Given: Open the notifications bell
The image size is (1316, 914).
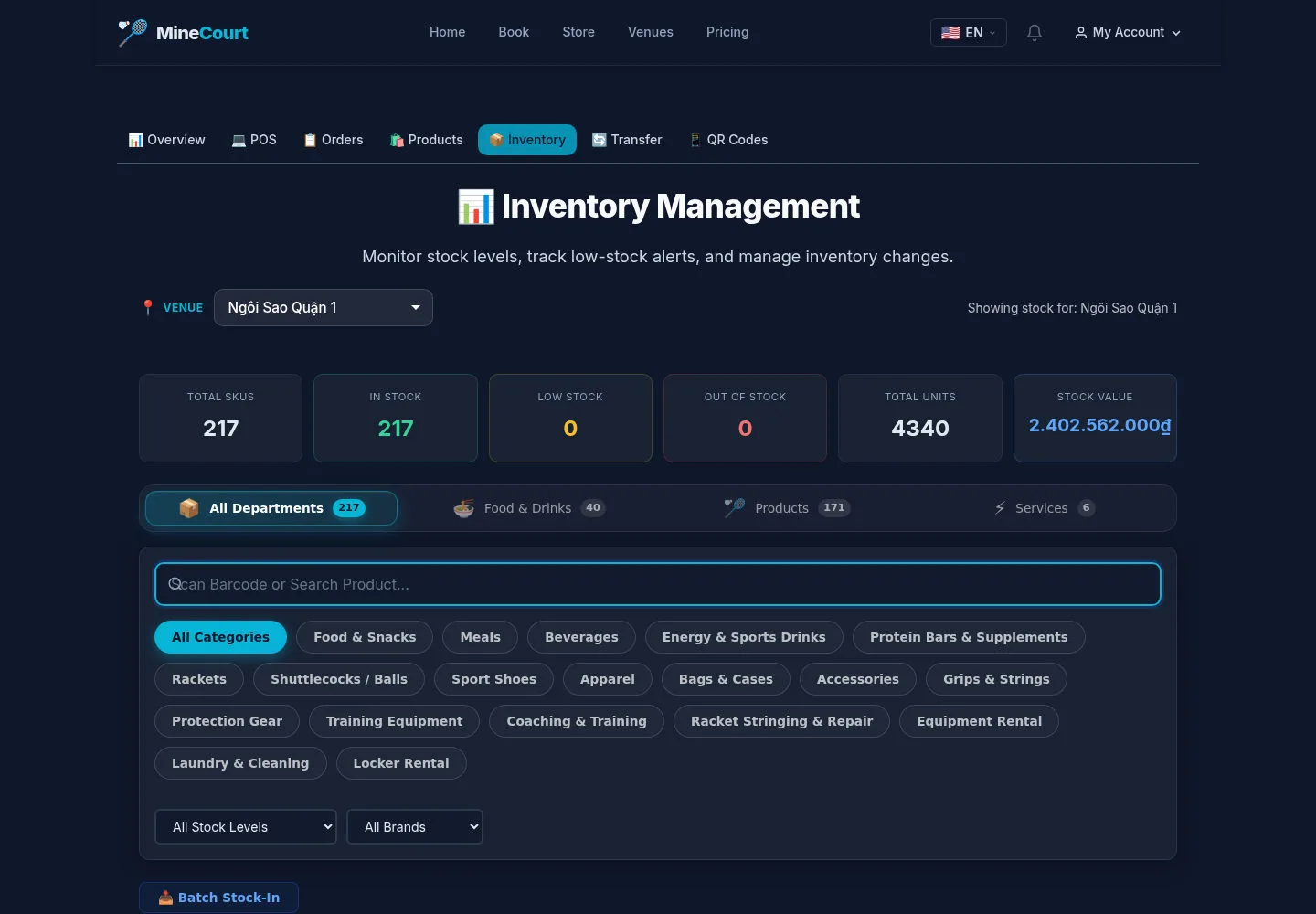Looking at the screenshot, I should (x=1035, y=33).
